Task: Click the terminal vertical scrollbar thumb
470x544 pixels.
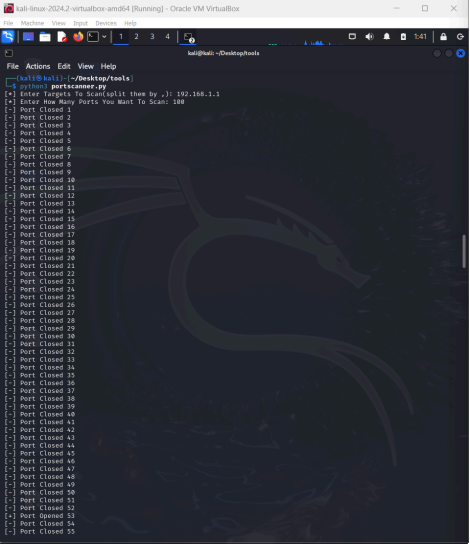Action: point(464,251)
